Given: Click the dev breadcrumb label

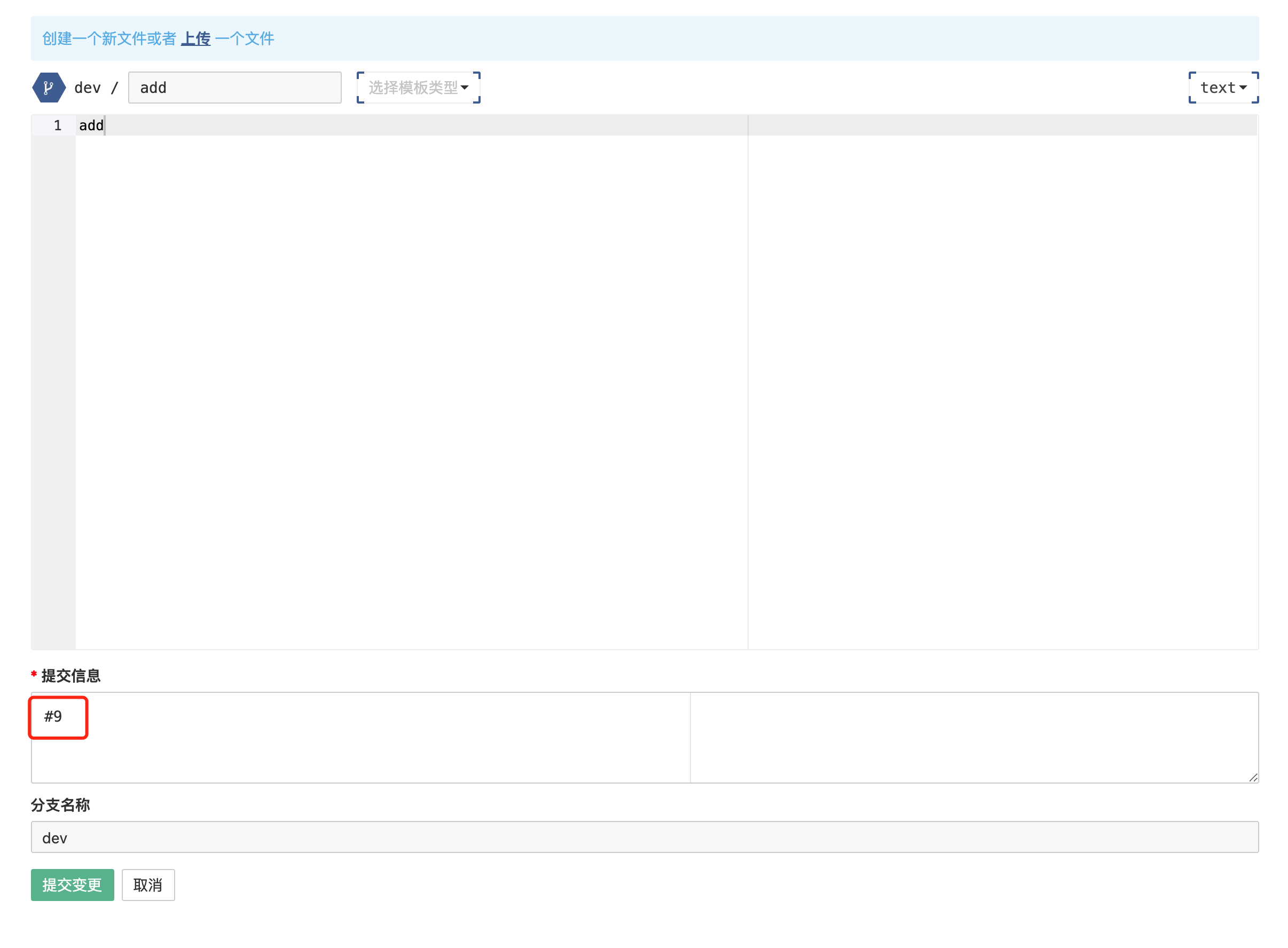Looking at the screenshot, I should [87, 87].
